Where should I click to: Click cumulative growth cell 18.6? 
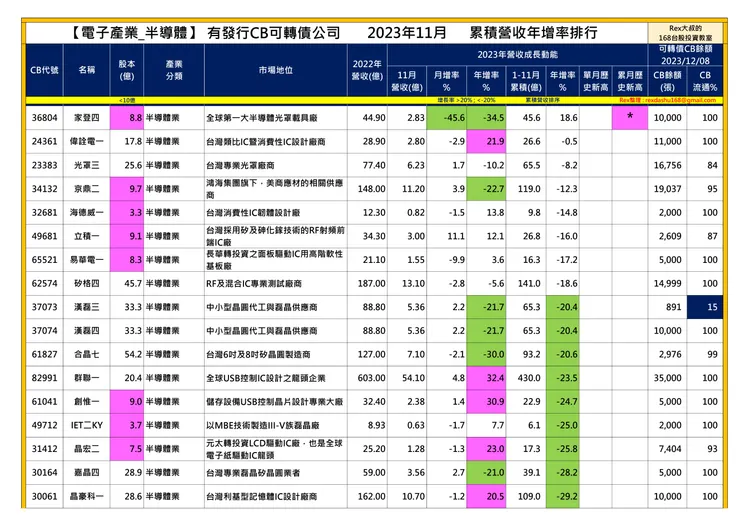click(563, 118)
